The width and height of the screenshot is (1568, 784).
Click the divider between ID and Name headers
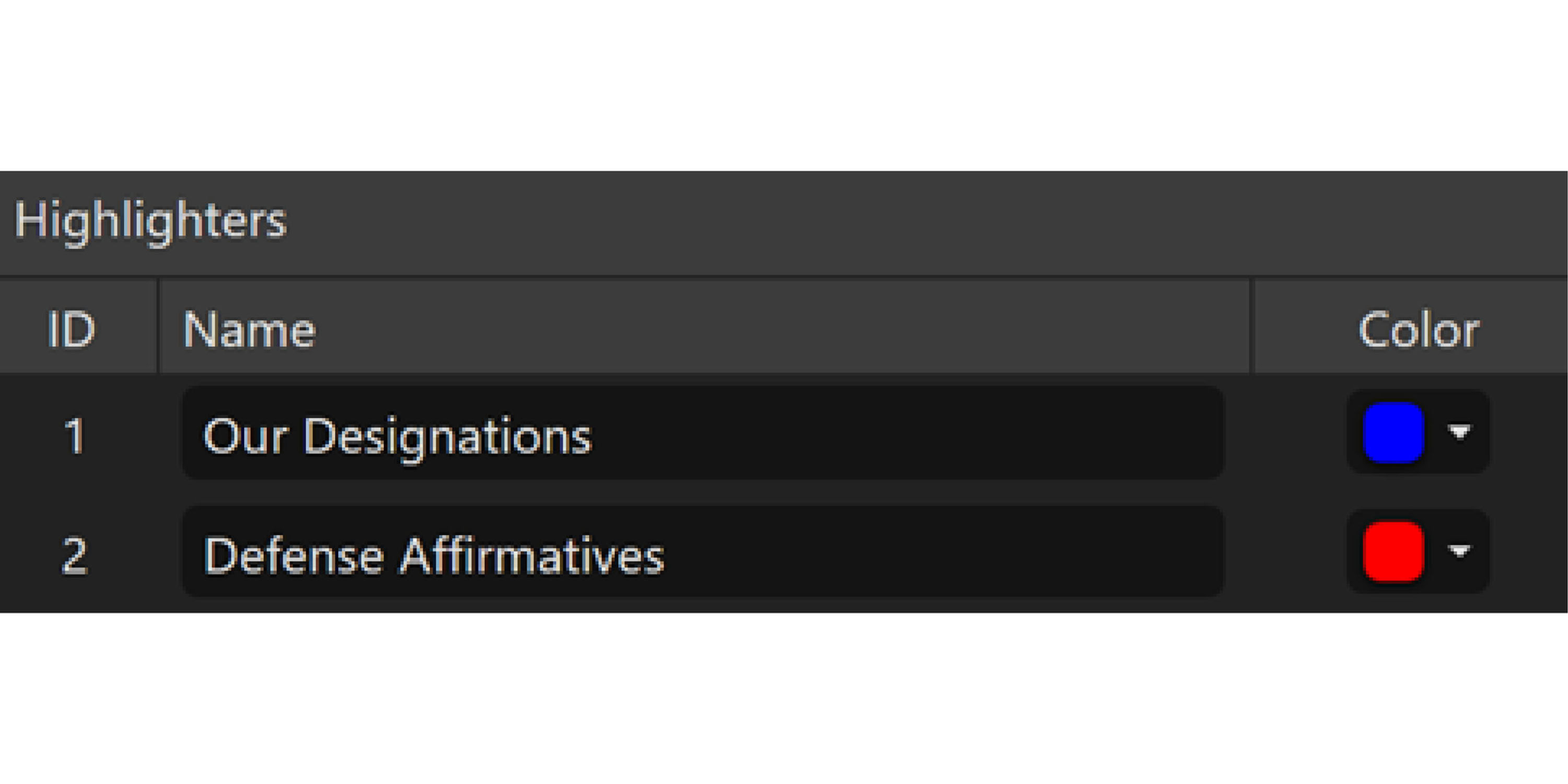click(158, 326)
